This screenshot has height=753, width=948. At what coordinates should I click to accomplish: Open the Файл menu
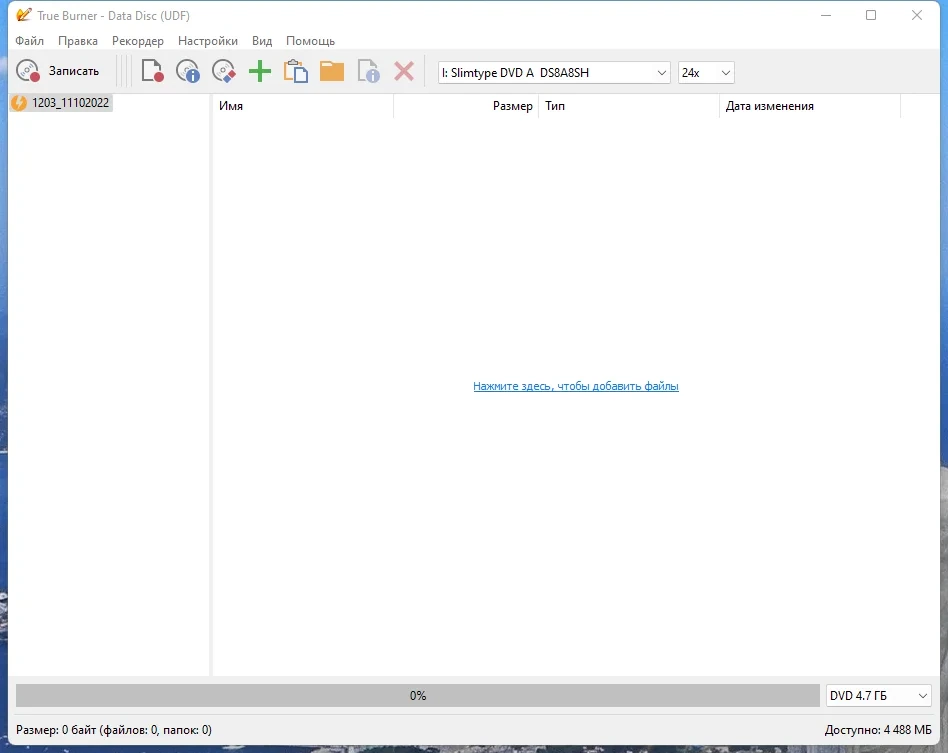[x=30, y=41]
